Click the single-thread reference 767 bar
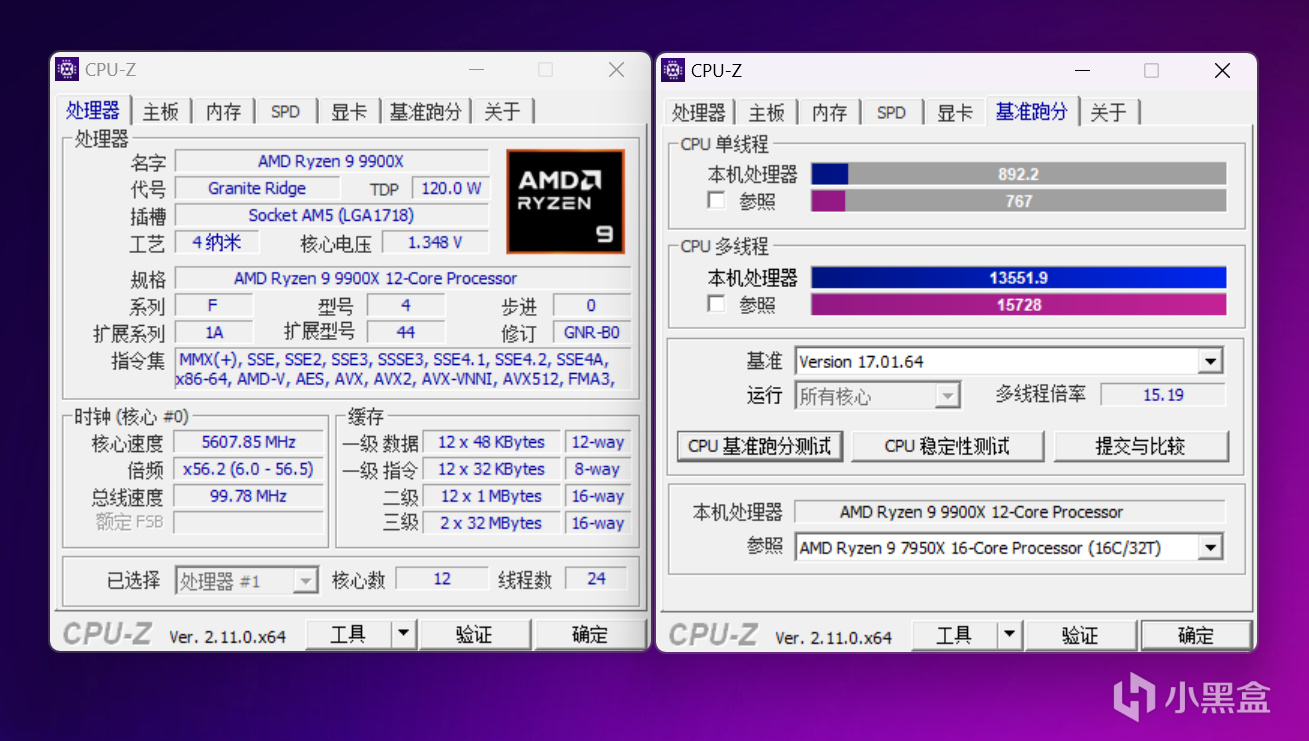Screen dimensions: 1309x741 [x=1018, y=201]
